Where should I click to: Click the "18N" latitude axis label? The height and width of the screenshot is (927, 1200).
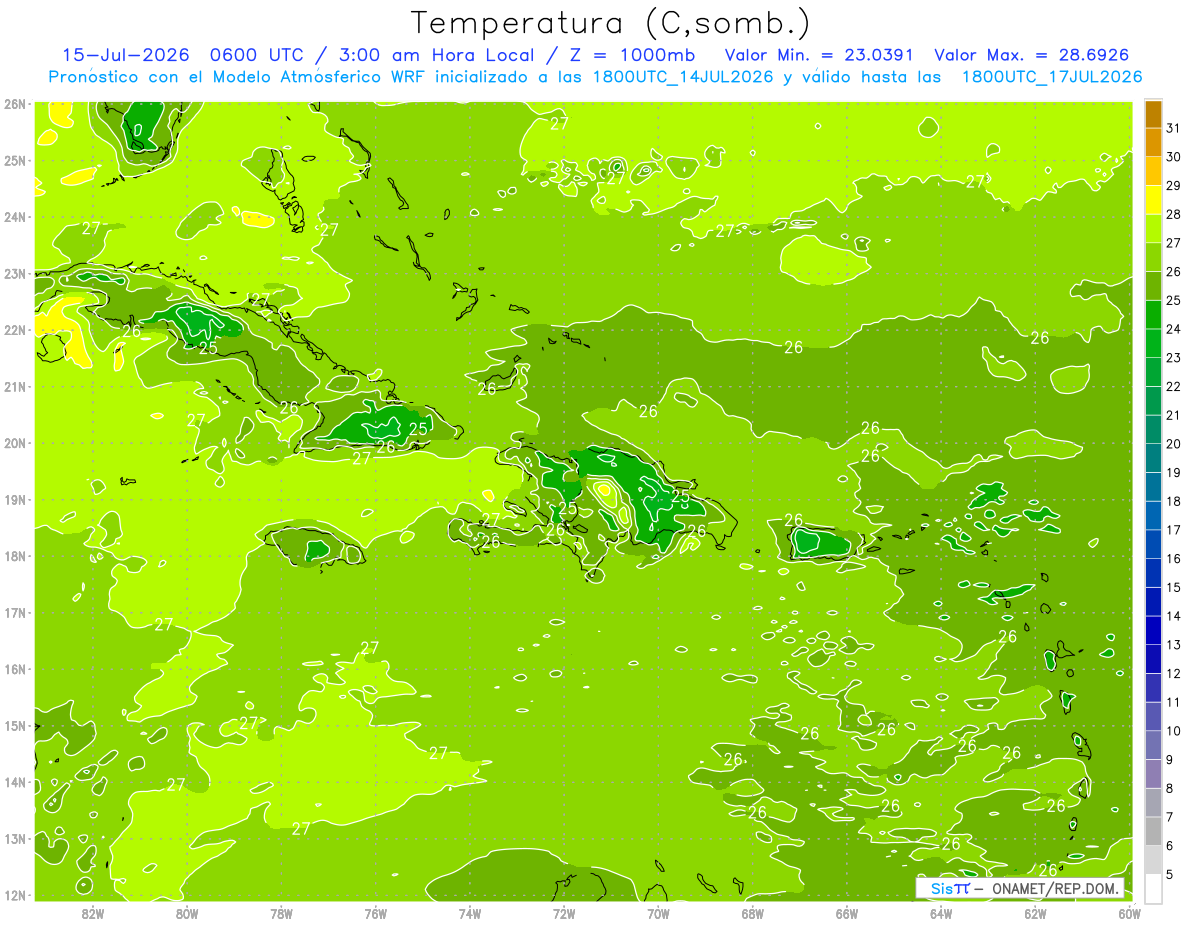15,556
